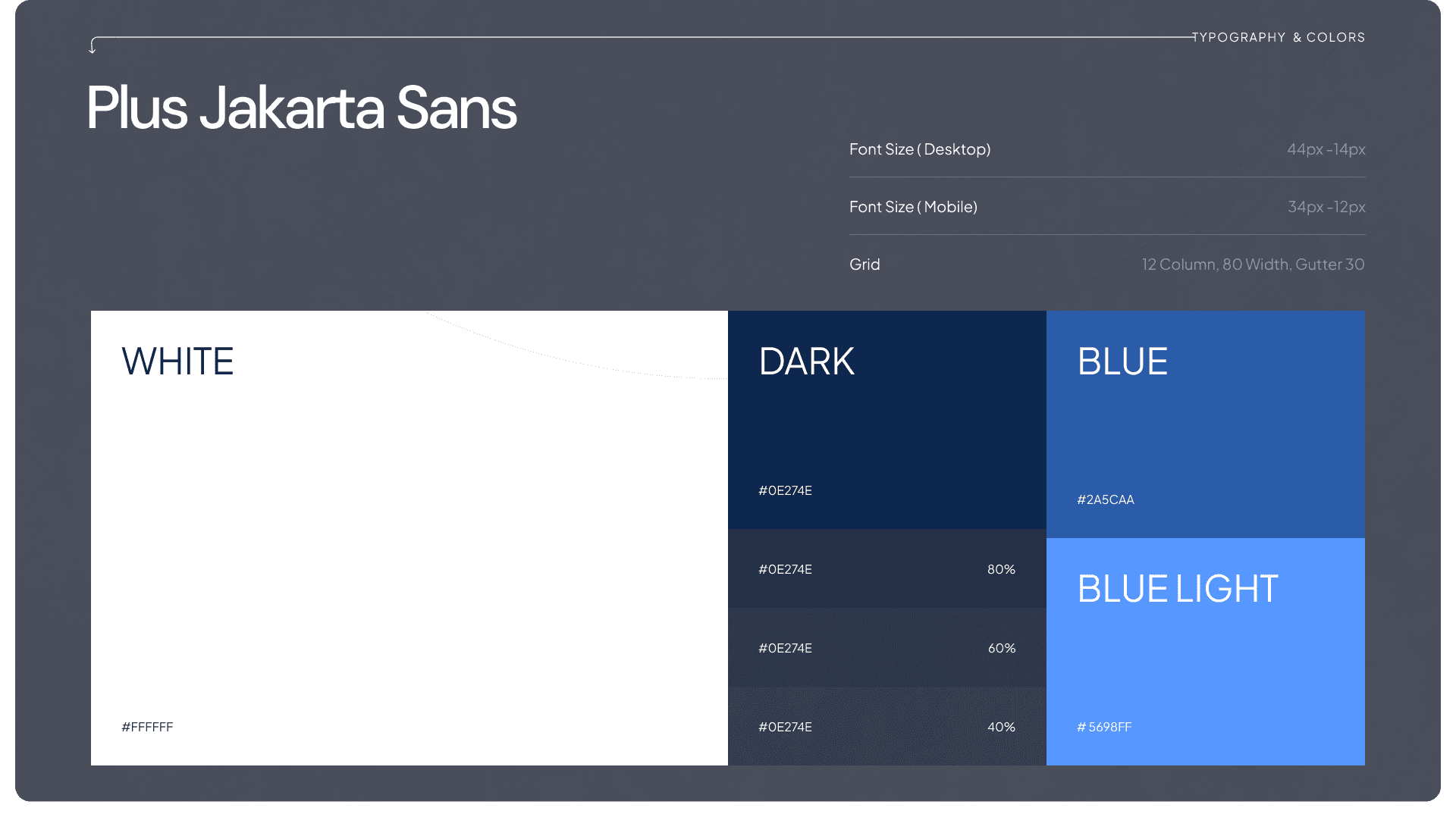Select the "Grid" row label
This screenshot has width=1456, height=817.
click(x=864, y=265)
